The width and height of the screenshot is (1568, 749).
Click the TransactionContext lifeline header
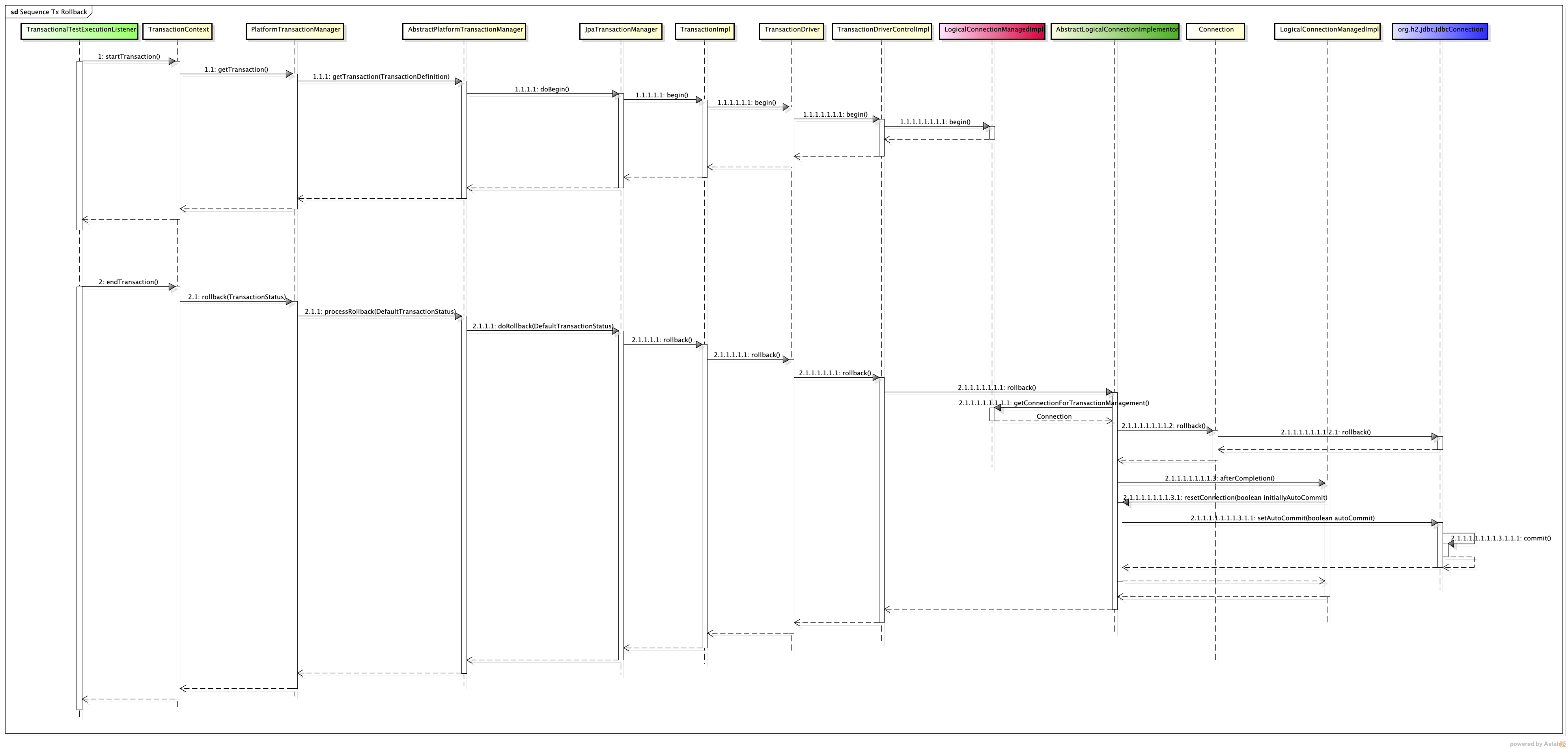click(178, 31)
